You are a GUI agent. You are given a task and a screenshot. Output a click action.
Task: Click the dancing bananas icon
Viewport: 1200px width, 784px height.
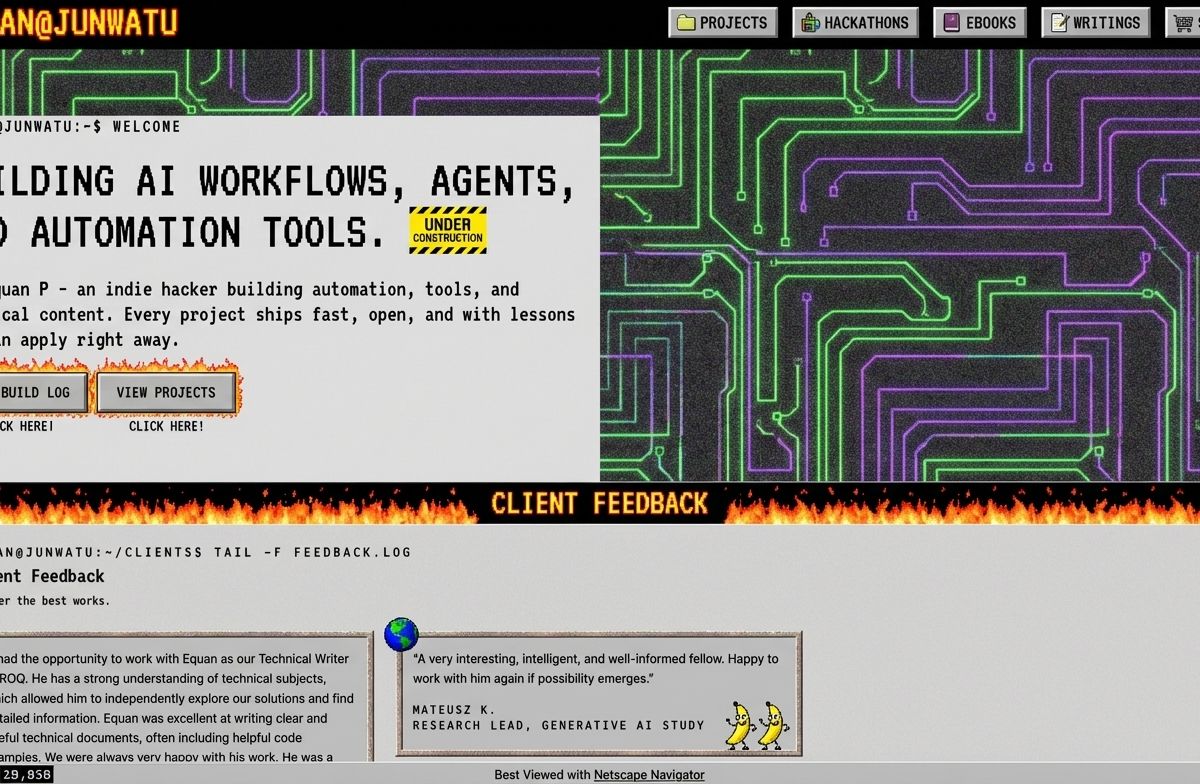click(x=755, y=724)
